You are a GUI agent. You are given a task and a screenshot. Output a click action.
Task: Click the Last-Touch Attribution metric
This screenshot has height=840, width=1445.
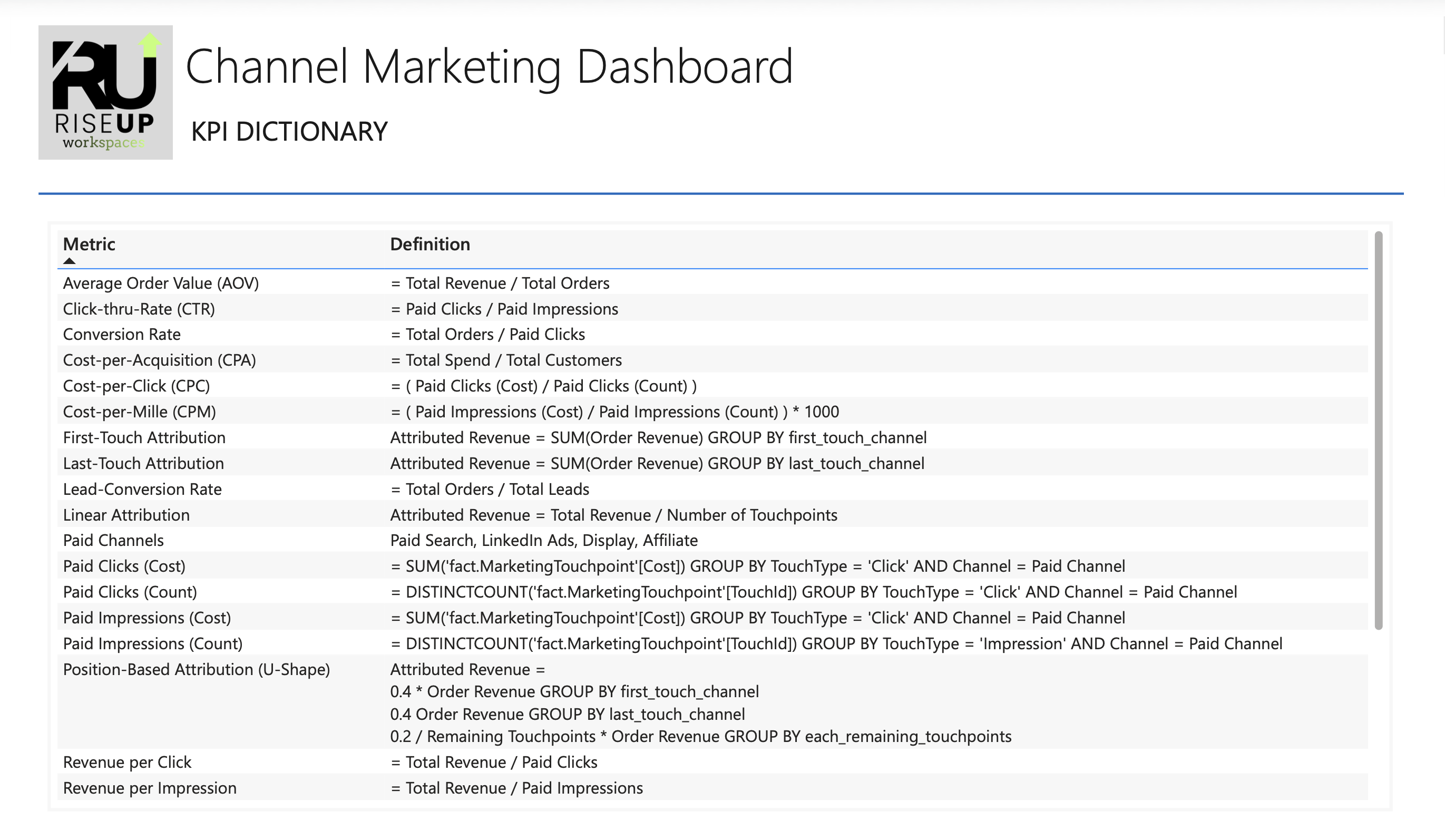point(143,463)
